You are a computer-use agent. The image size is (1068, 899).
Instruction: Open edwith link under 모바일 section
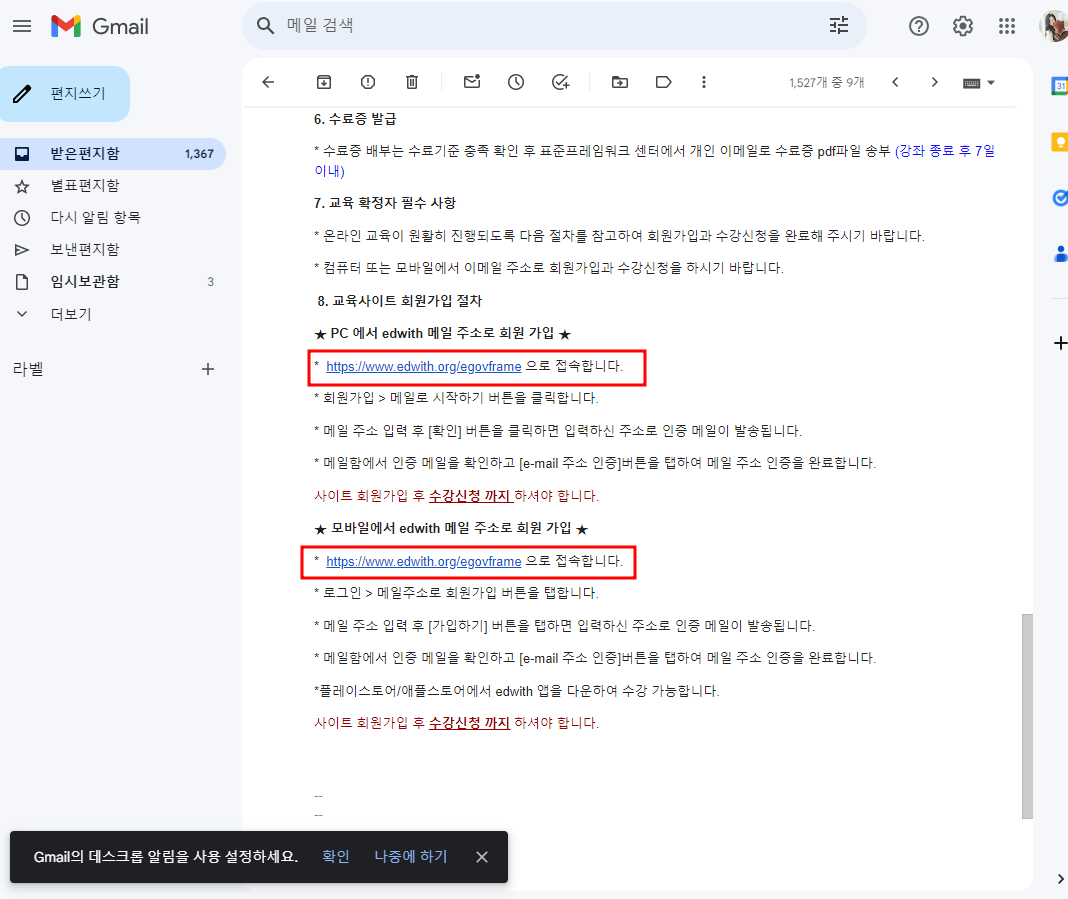coord(424,561)
